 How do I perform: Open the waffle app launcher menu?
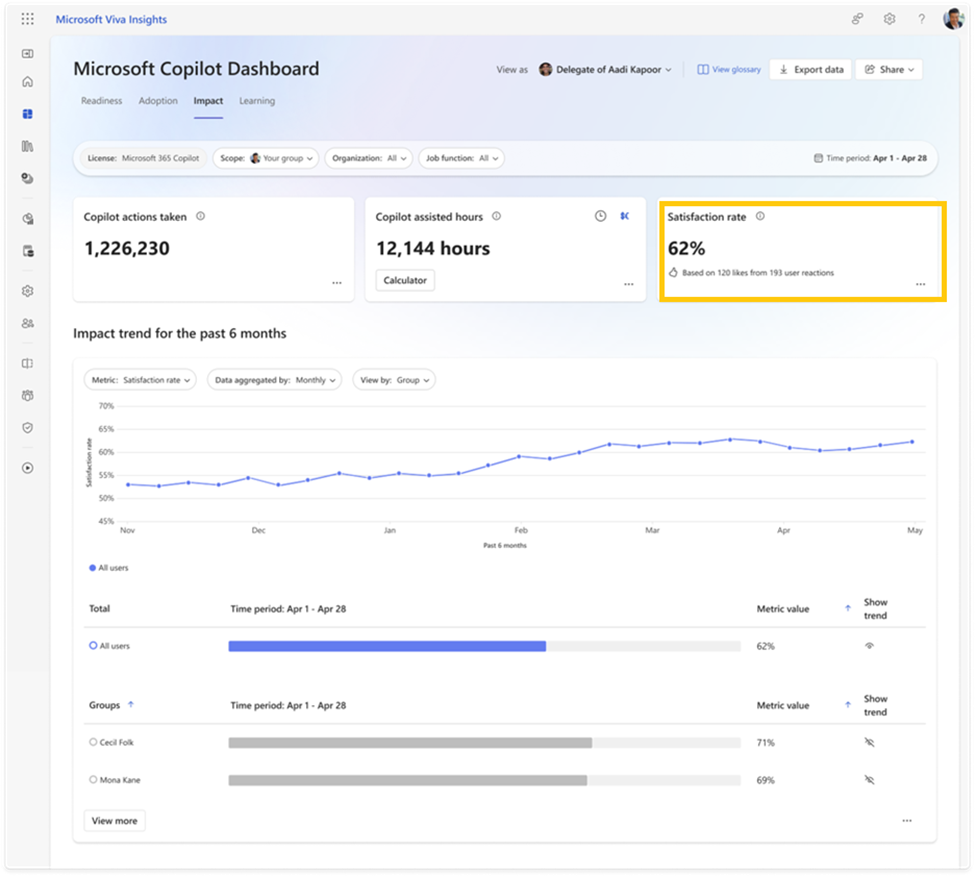[27, 17]
